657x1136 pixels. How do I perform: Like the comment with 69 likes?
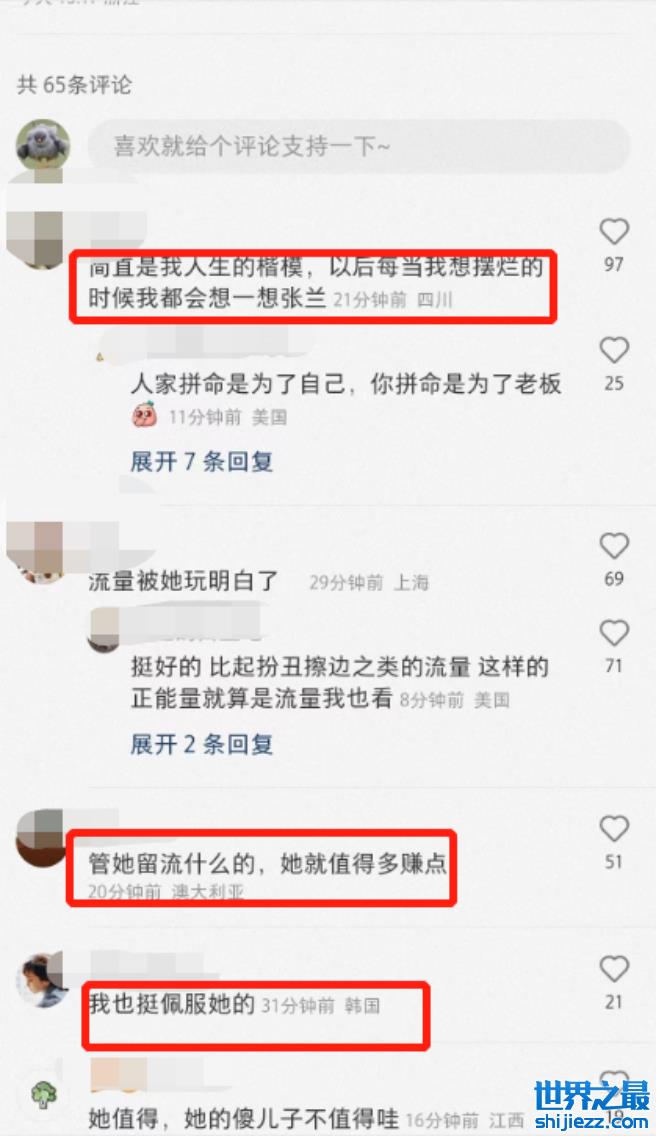coord(614,546)
